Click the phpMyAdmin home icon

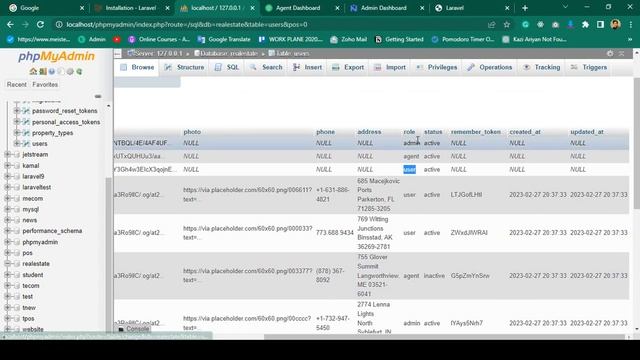pyautogui.click(x=33, y=71)
